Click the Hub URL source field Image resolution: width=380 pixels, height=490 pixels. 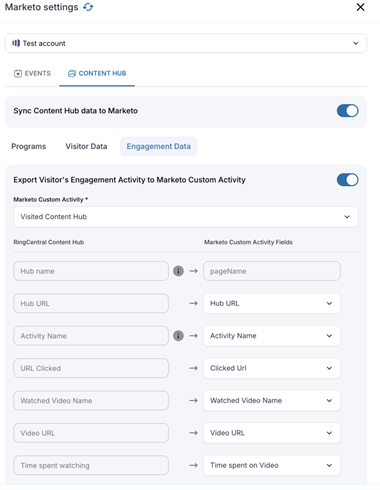pos(91,303)
